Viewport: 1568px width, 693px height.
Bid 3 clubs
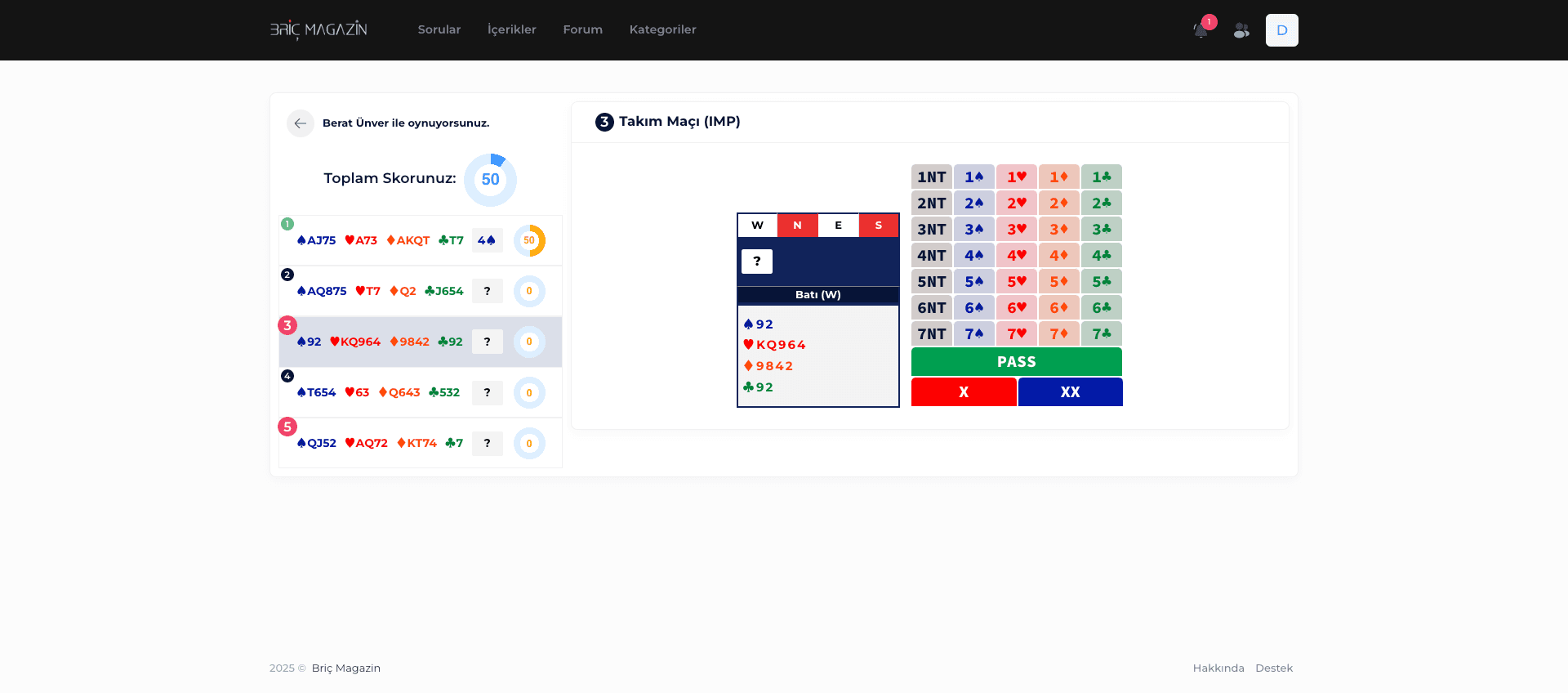pyautogui.click(x=1102, y=229)
